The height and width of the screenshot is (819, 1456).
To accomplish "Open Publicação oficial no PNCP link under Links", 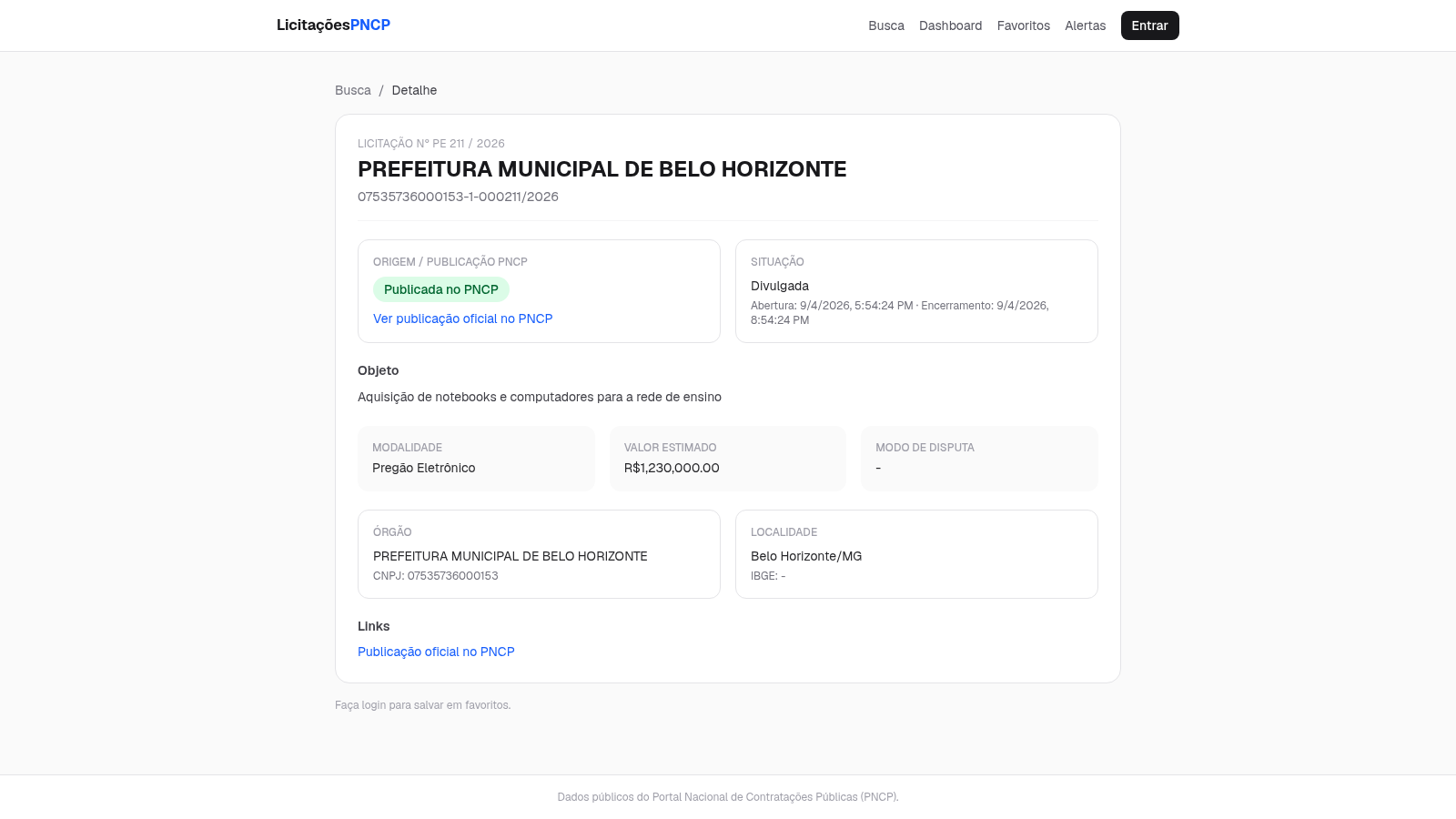I will coord(436,652).
